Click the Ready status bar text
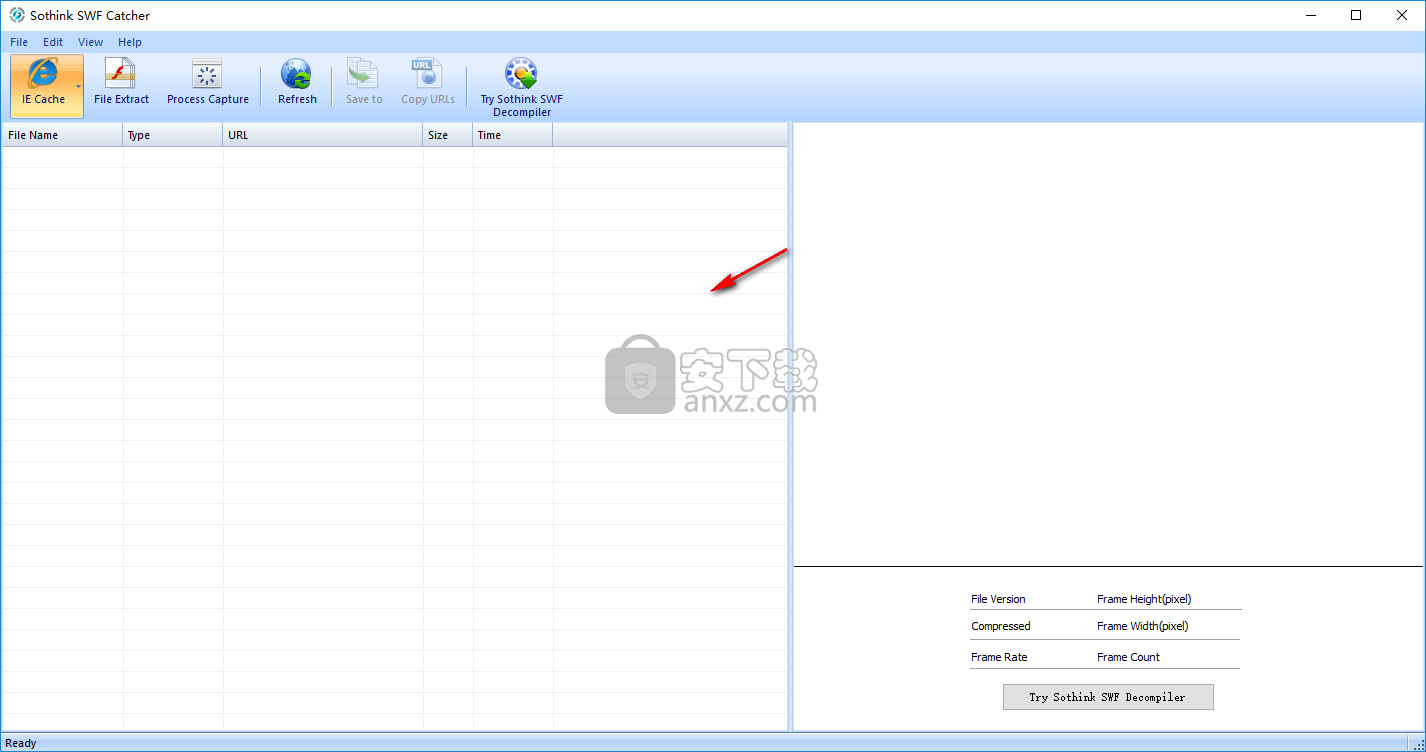Viewport: 1426px width, 752px height. [x=21, y=743]
